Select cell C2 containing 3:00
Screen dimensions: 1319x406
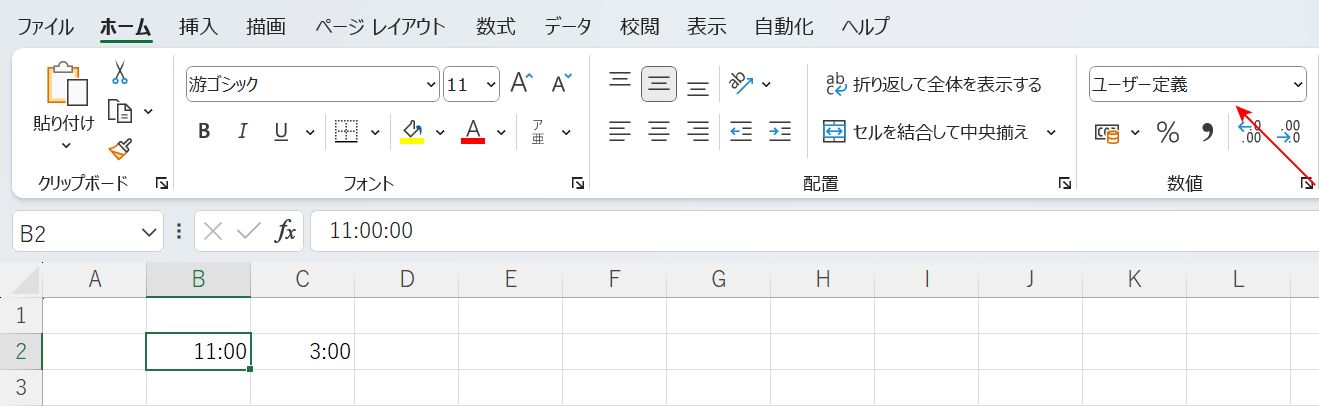(302, 352)
